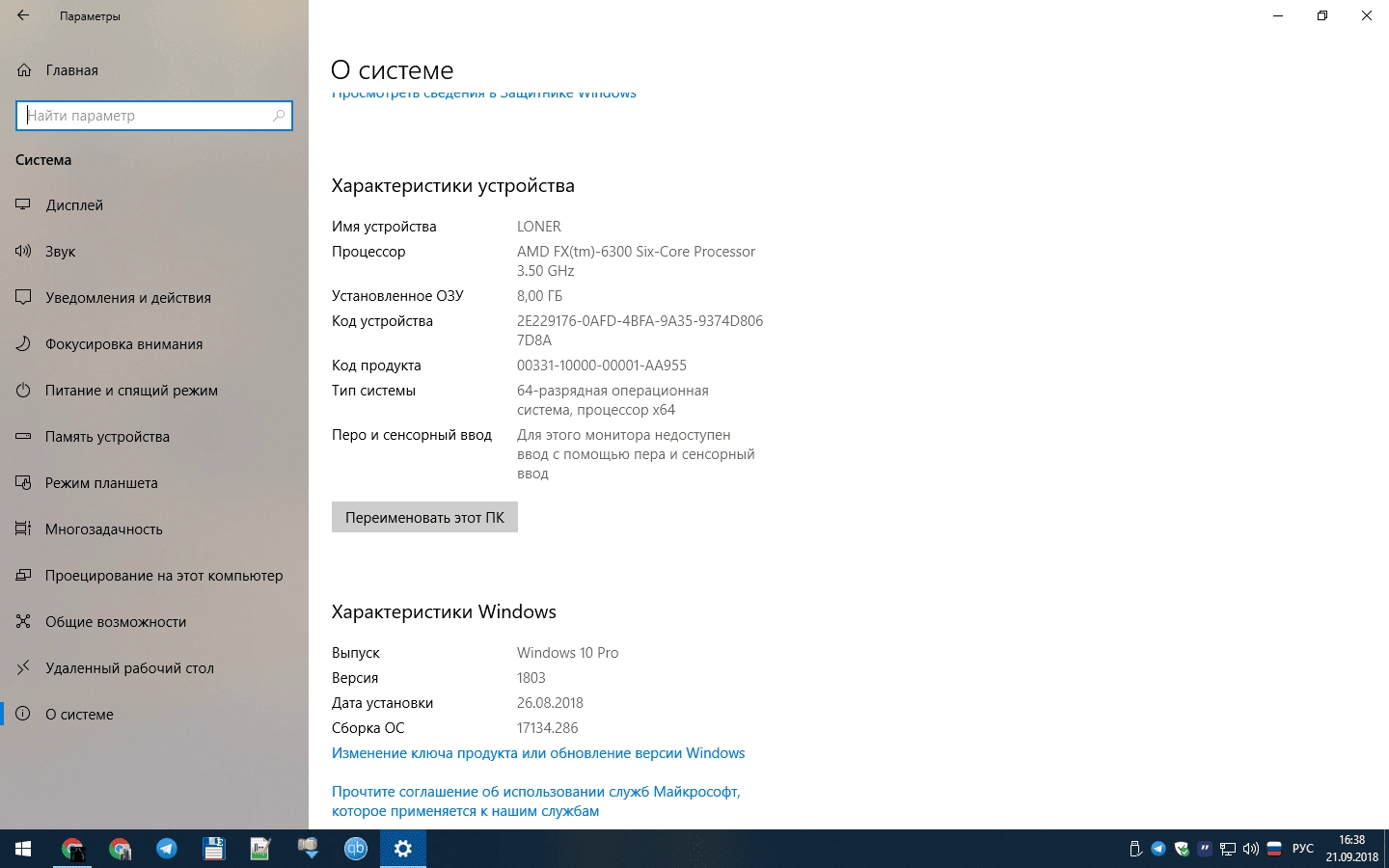Screen dimensions: 1389x868
Task: Open the Главная home icon
Action: pyautogui.click(x=24, y=70)
